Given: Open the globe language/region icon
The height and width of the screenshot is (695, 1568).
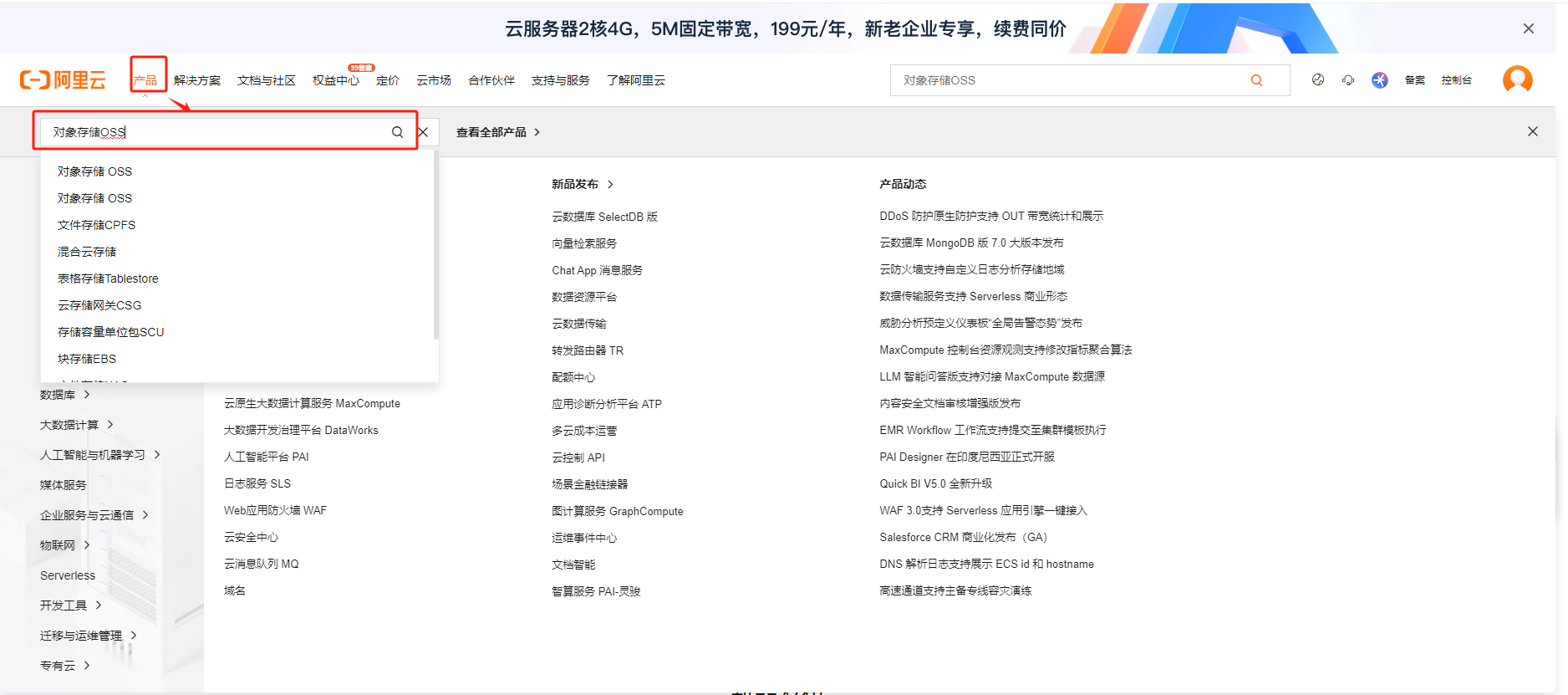Looking at the screenshot, I should point(1318,80).
